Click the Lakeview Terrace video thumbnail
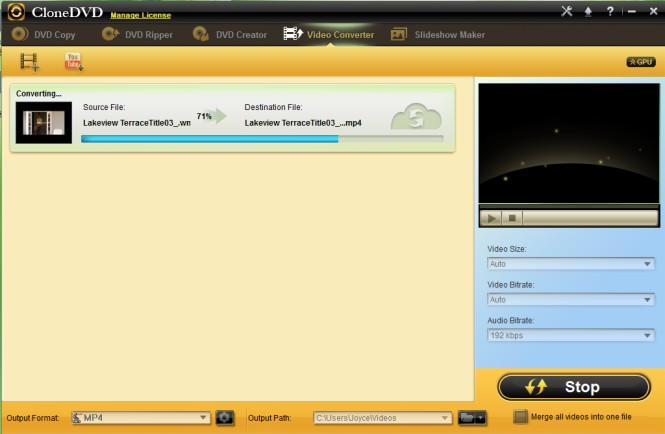This screenshot has width=665, height=434. [x=44, y=123]
